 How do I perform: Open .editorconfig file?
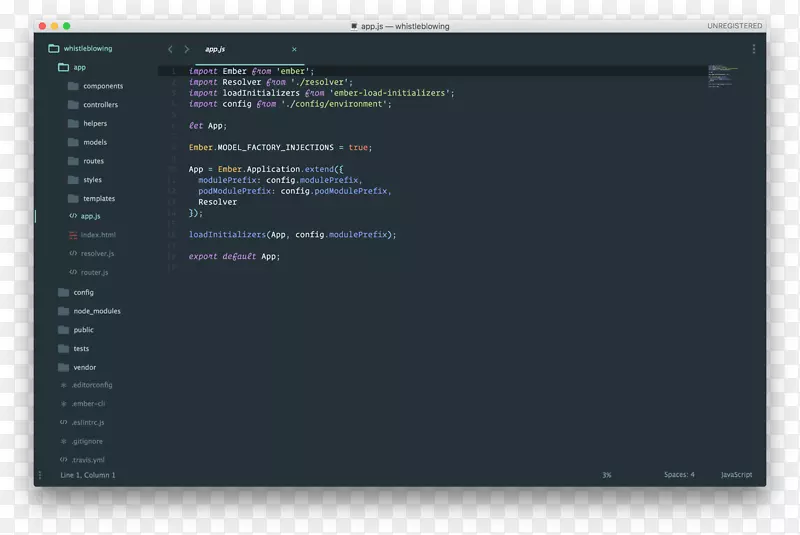[x=86, y=385]
